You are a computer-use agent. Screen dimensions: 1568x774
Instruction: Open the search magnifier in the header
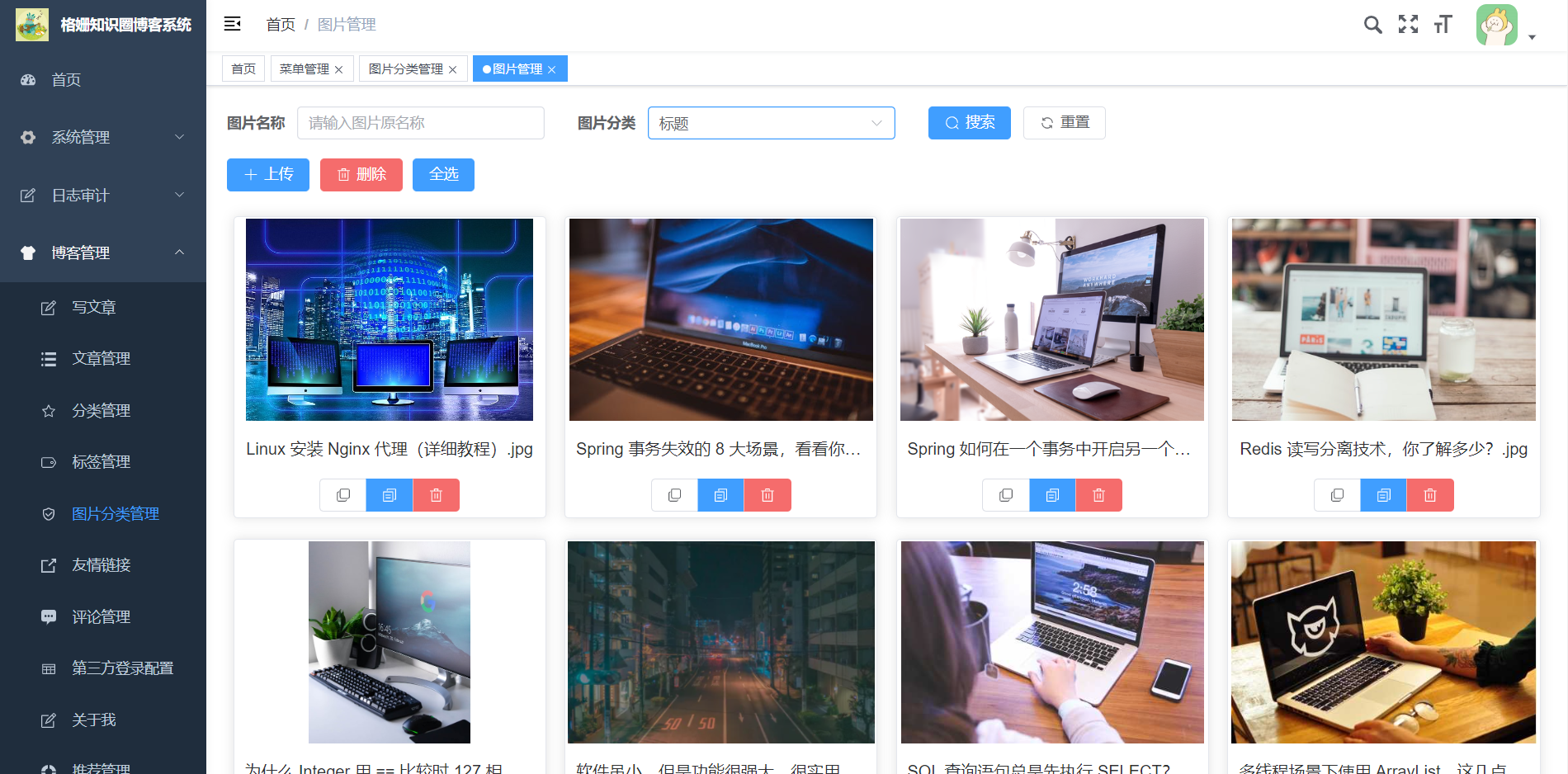tap(1372, 25)
